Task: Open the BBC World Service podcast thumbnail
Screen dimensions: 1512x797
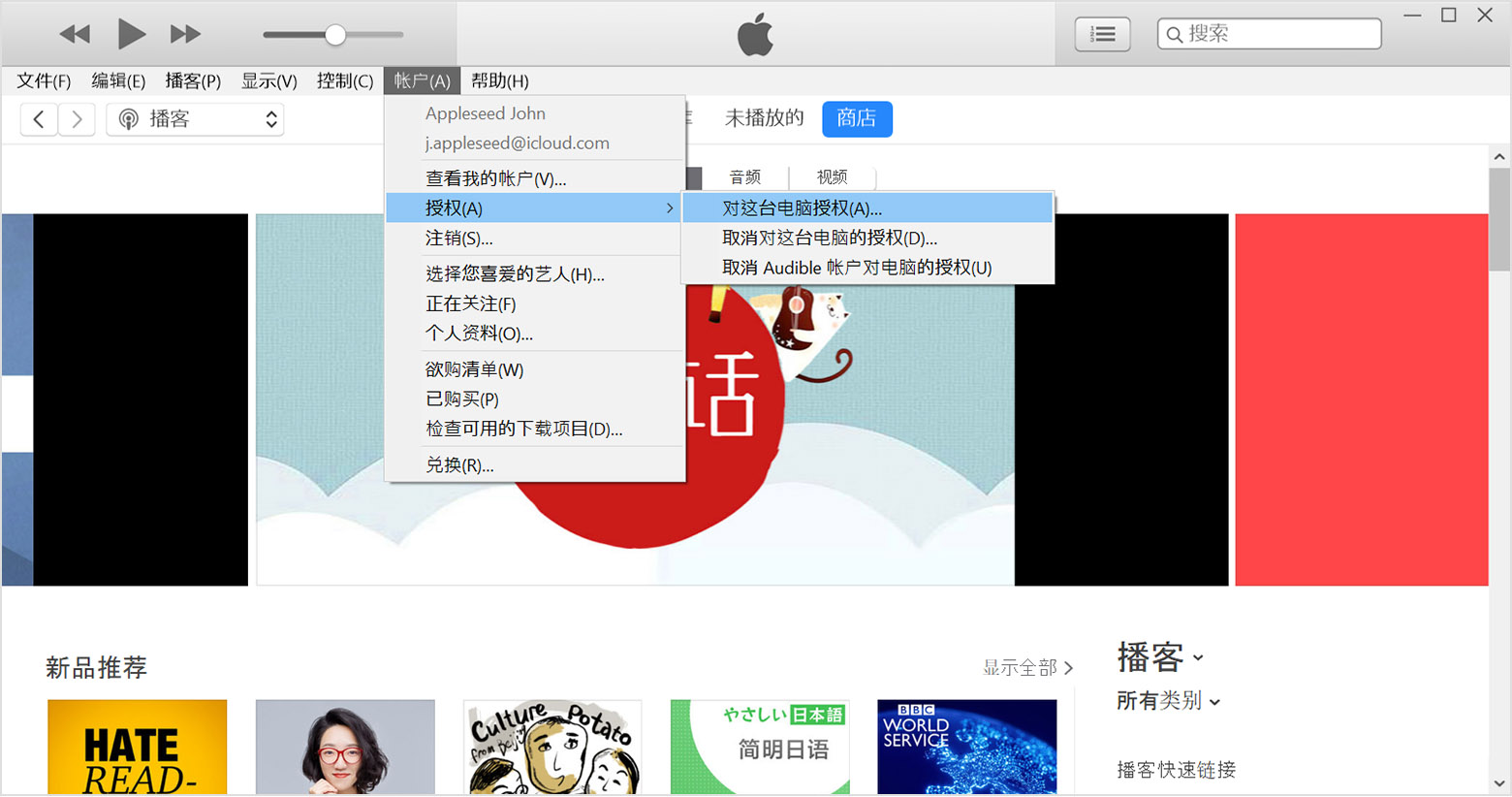Action: (967, 748)
